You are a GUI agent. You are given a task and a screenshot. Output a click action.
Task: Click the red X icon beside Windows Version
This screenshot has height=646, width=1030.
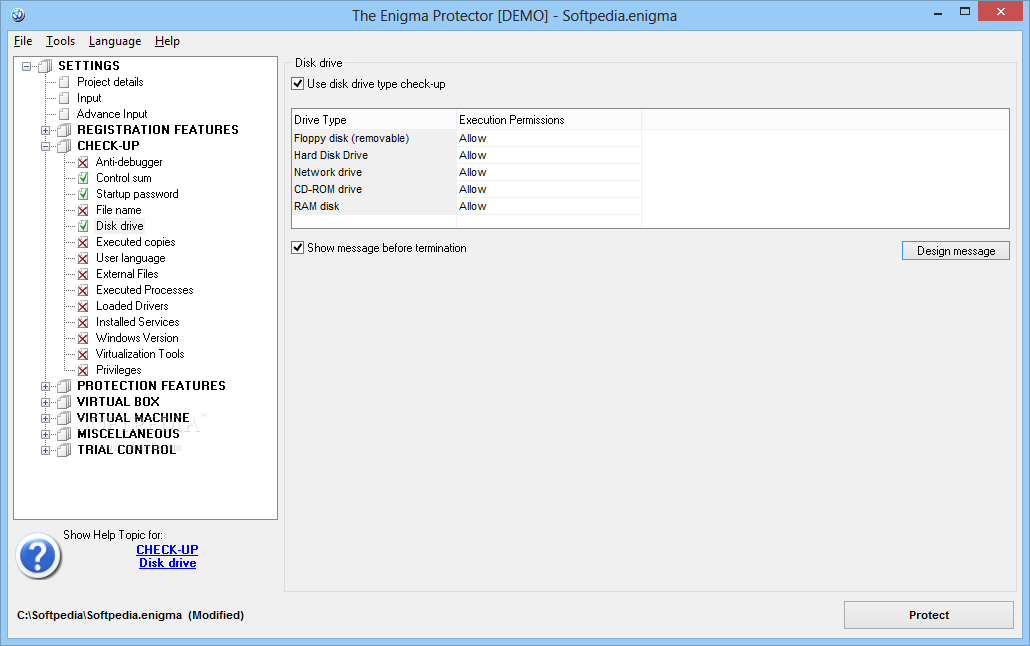pyautogui.click(x=83, y=338)
